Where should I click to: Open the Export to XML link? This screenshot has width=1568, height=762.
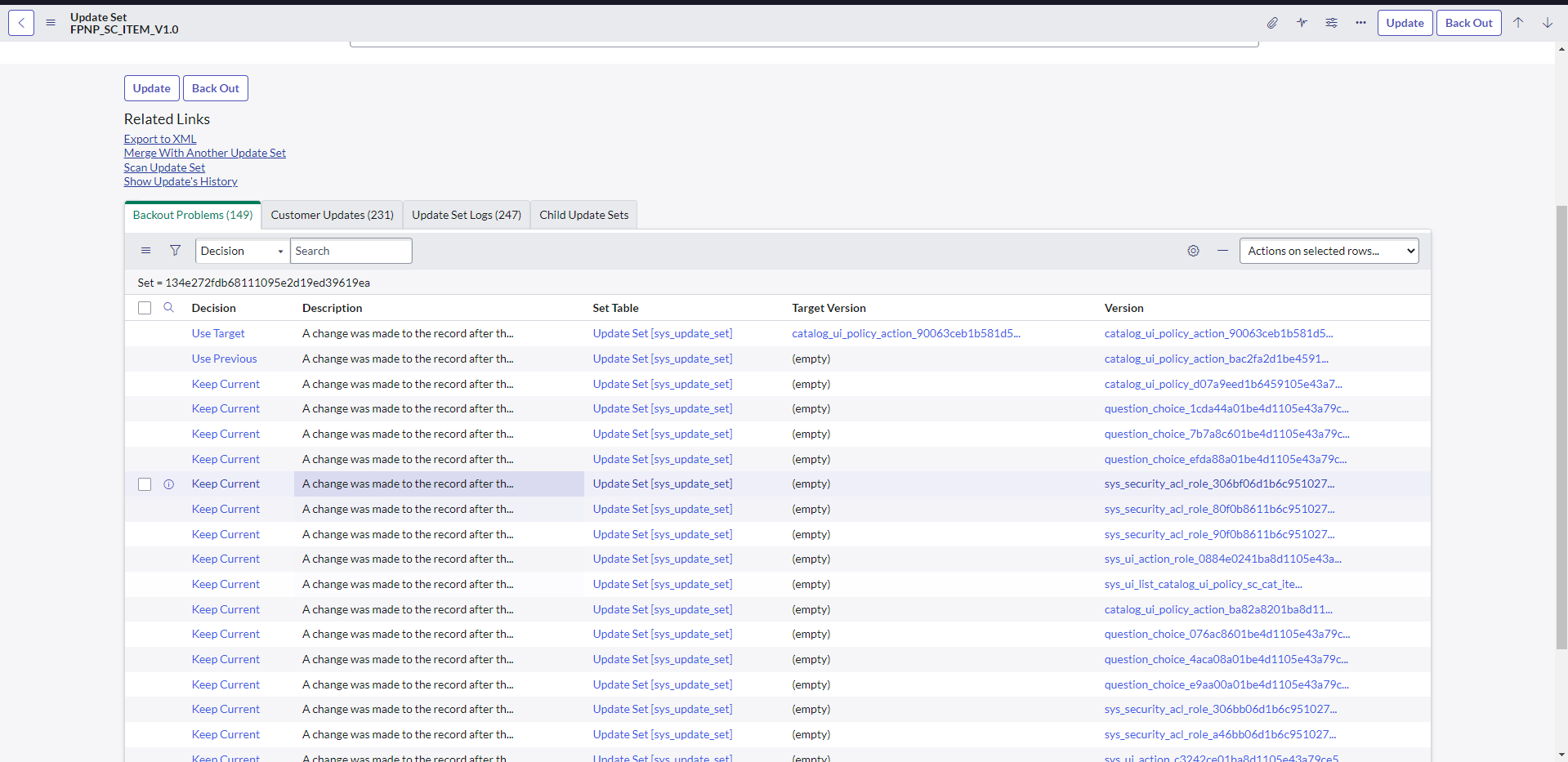(160, 139)
